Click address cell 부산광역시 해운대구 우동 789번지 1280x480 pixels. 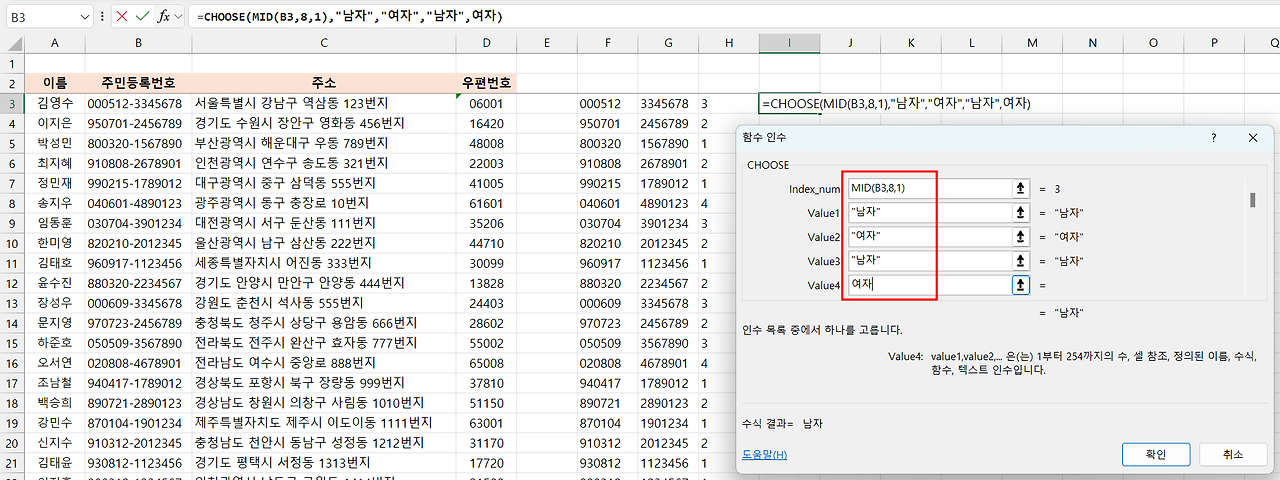pyautogui.click(x=323, y=144)
